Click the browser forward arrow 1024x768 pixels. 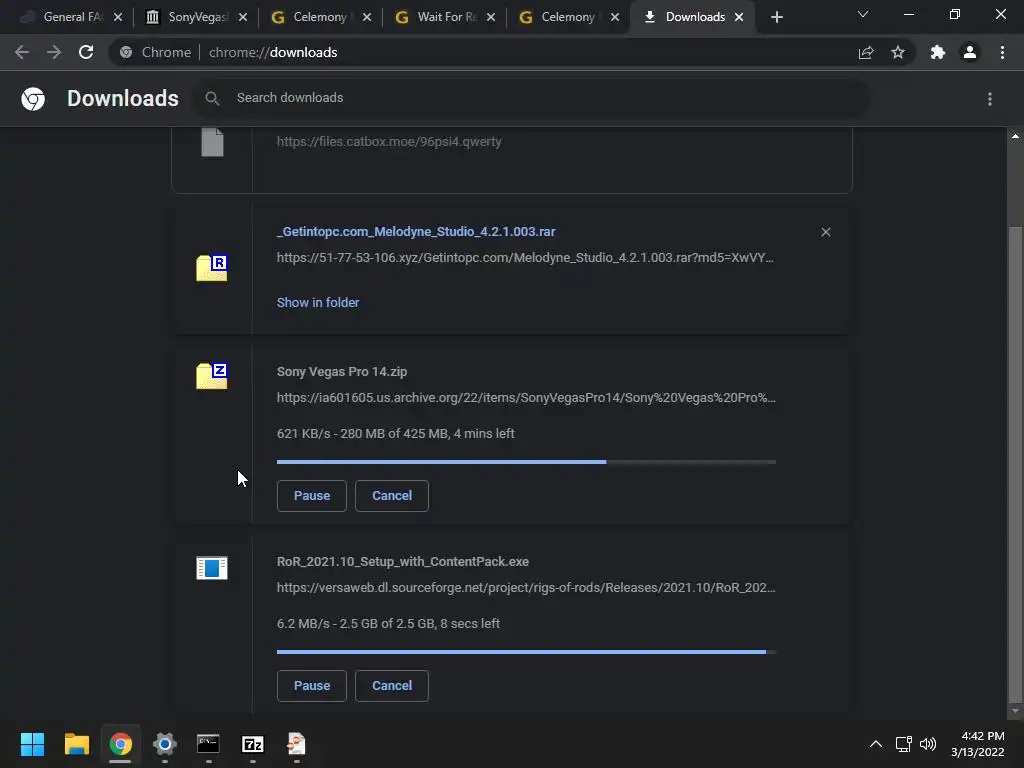54,52
